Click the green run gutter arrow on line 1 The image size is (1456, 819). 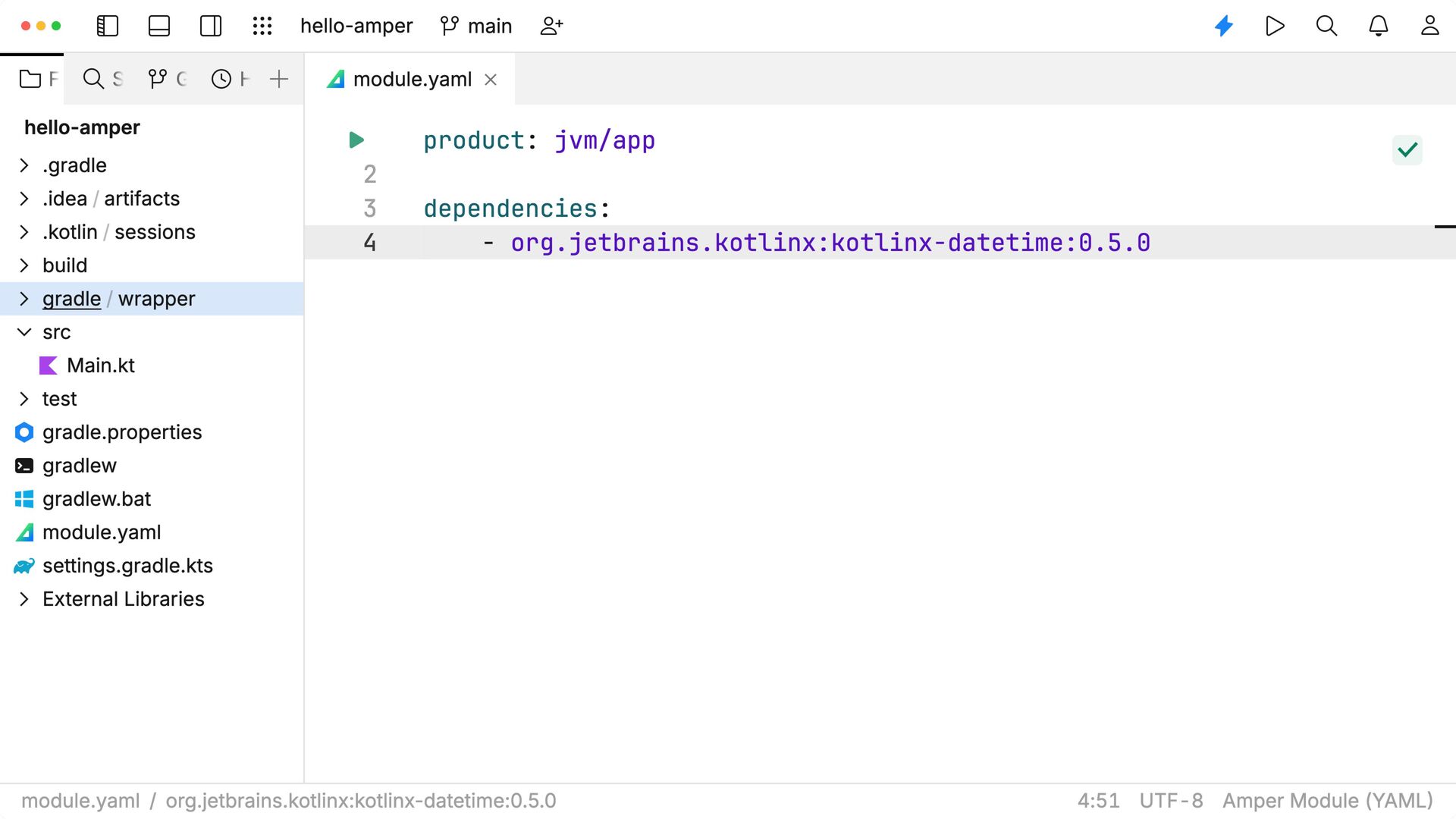point(356,140)
